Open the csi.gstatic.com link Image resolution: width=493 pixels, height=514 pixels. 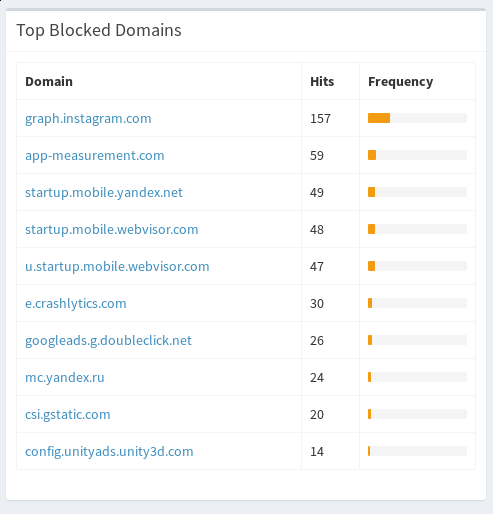click(x=68, y=414)
